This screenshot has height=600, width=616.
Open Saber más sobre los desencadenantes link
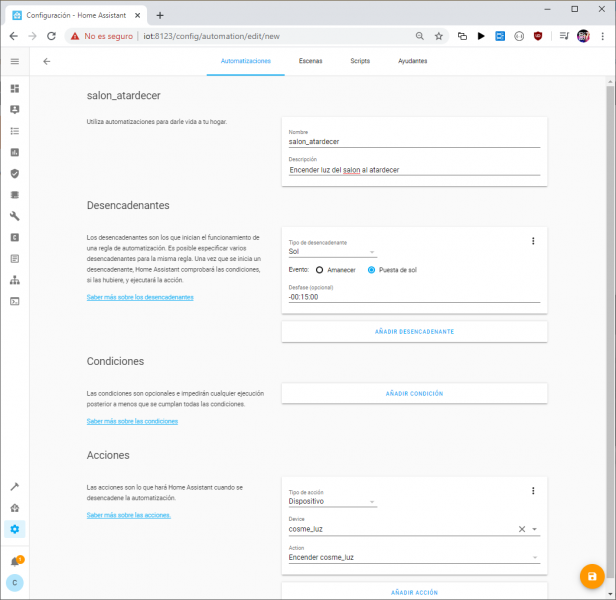[140, 297]
